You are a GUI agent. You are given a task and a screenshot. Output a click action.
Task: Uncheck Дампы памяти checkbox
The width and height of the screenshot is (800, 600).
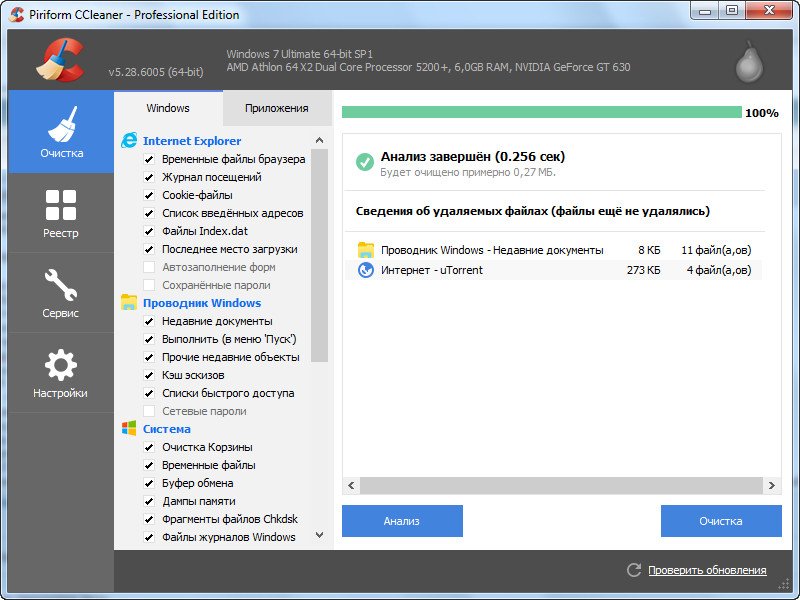click(149, 501)
